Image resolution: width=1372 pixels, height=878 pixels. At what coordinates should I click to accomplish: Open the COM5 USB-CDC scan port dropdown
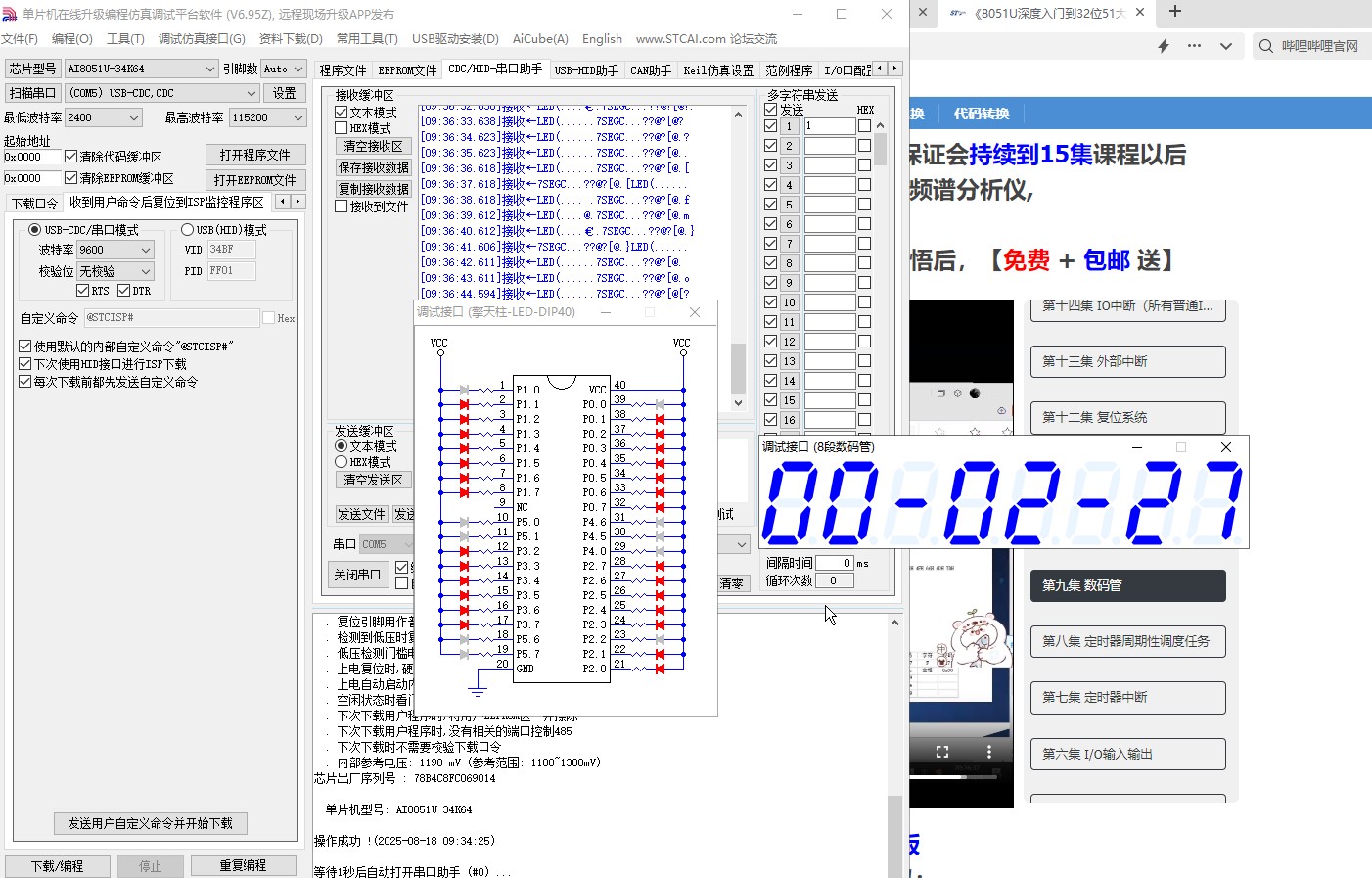161,93
